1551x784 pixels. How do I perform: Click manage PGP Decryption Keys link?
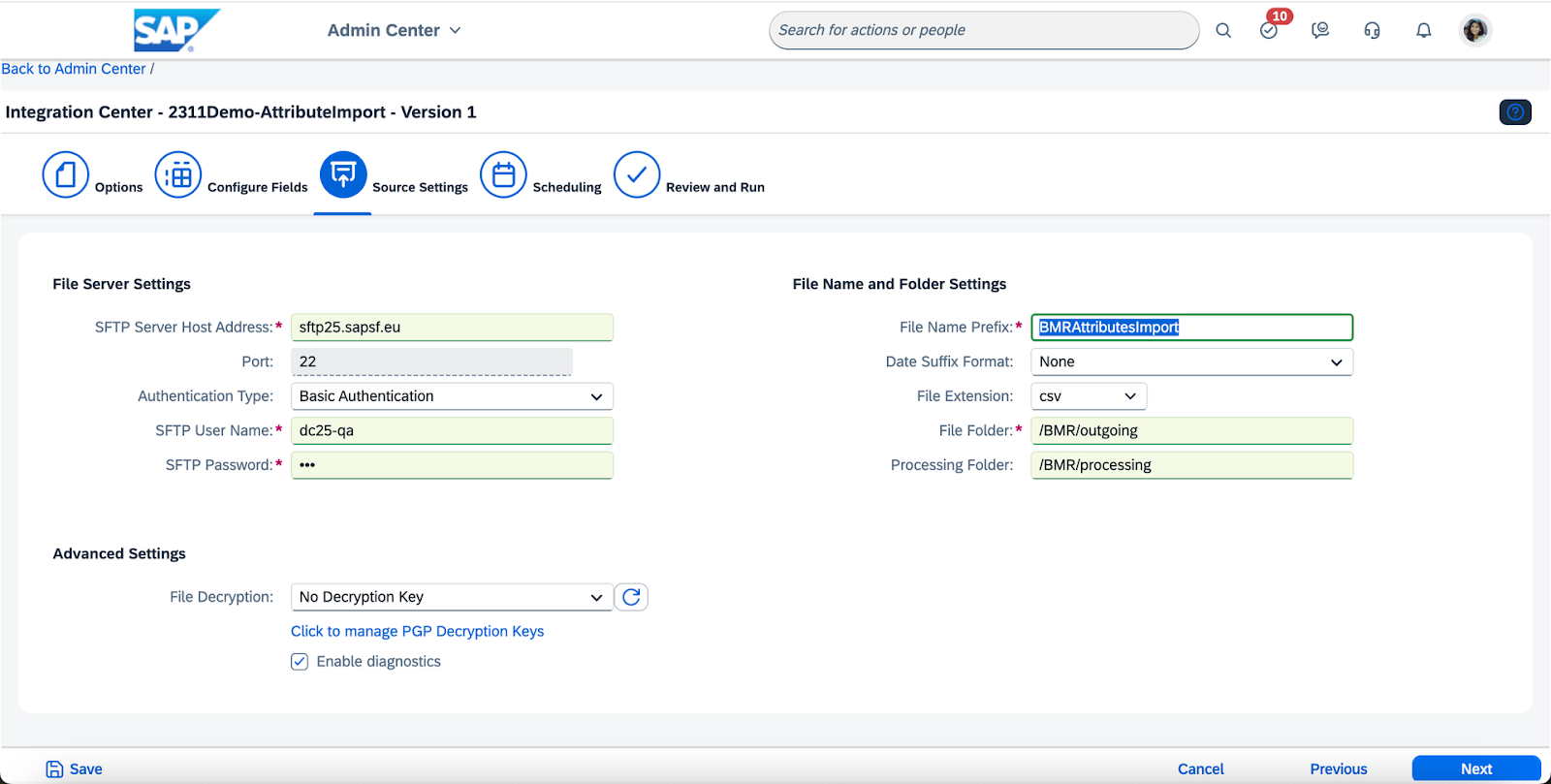pos(417,631)
